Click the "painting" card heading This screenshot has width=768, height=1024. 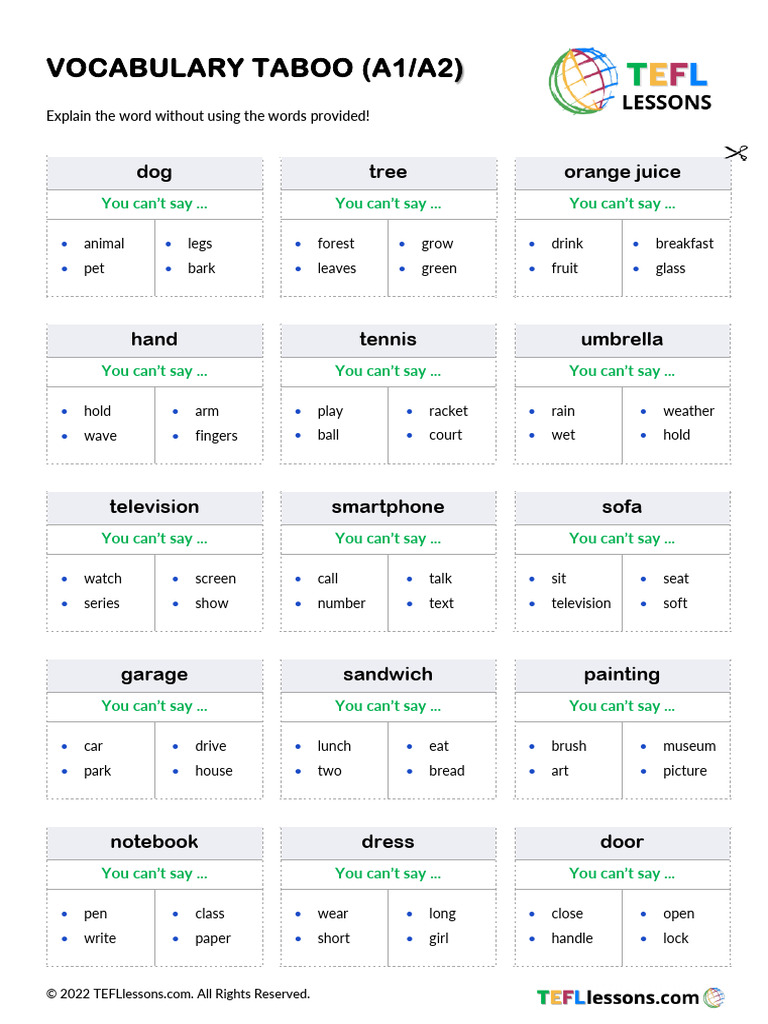click(x=622, y=674)
